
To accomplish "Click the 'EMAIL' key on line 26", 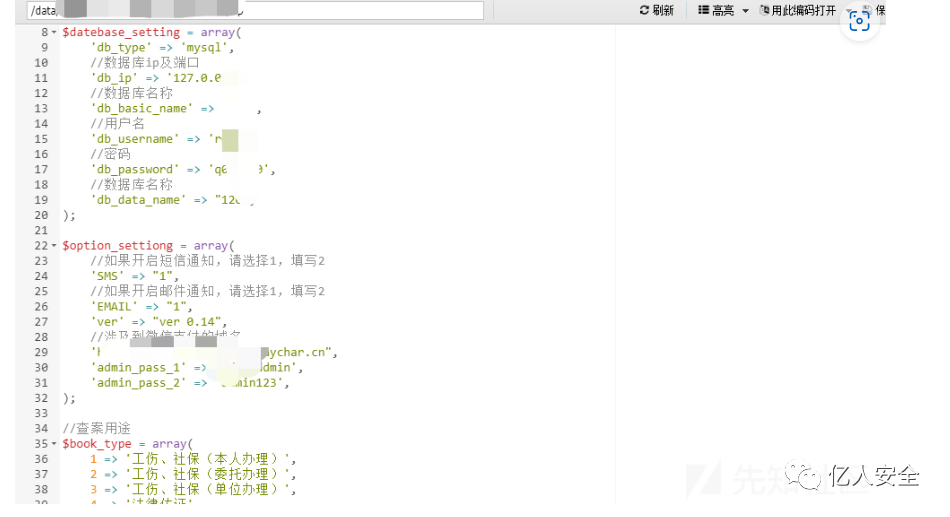I will click(114, 307).
